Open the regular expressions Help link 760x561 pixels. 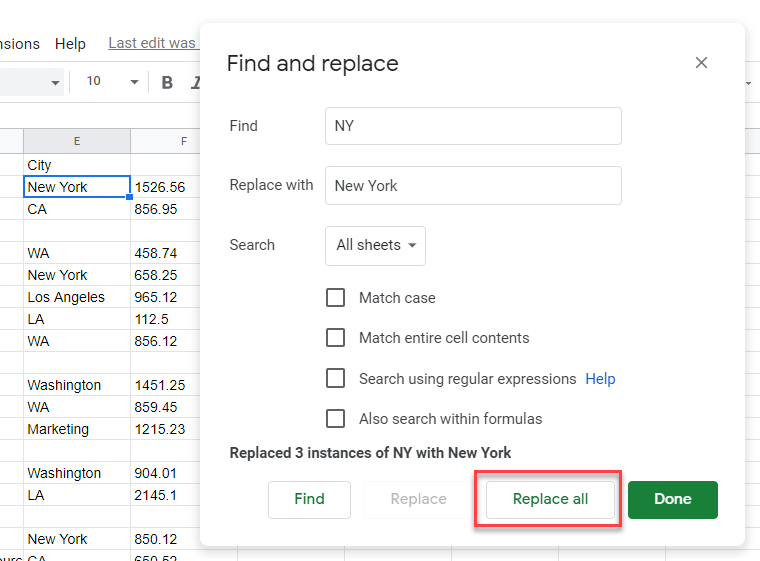pyautogui.click(x=600, y=379)
